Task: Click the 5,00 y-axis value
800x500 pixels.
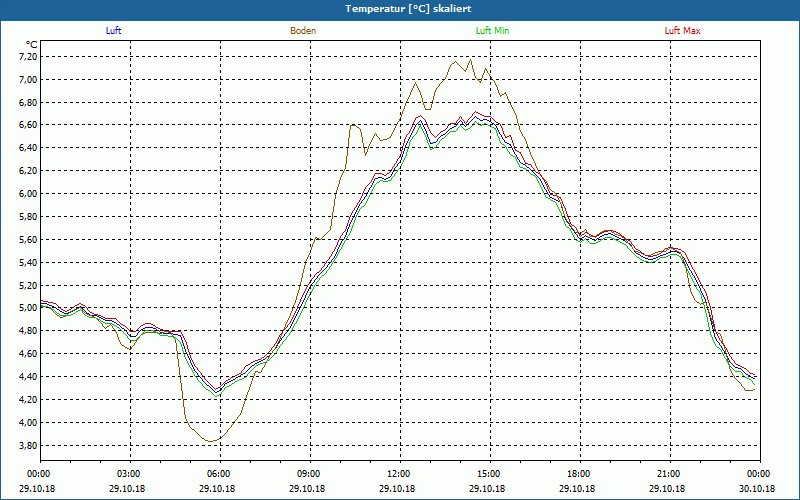Action: point(28,308)
